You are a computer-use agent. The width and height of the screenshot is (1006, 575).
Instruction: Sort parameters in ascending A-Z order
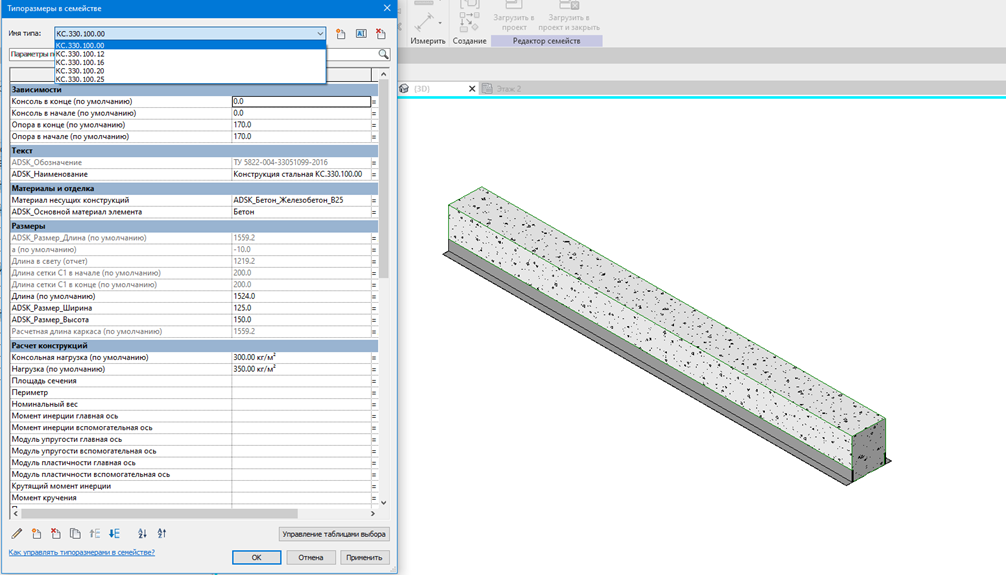[x=142, y=533]
